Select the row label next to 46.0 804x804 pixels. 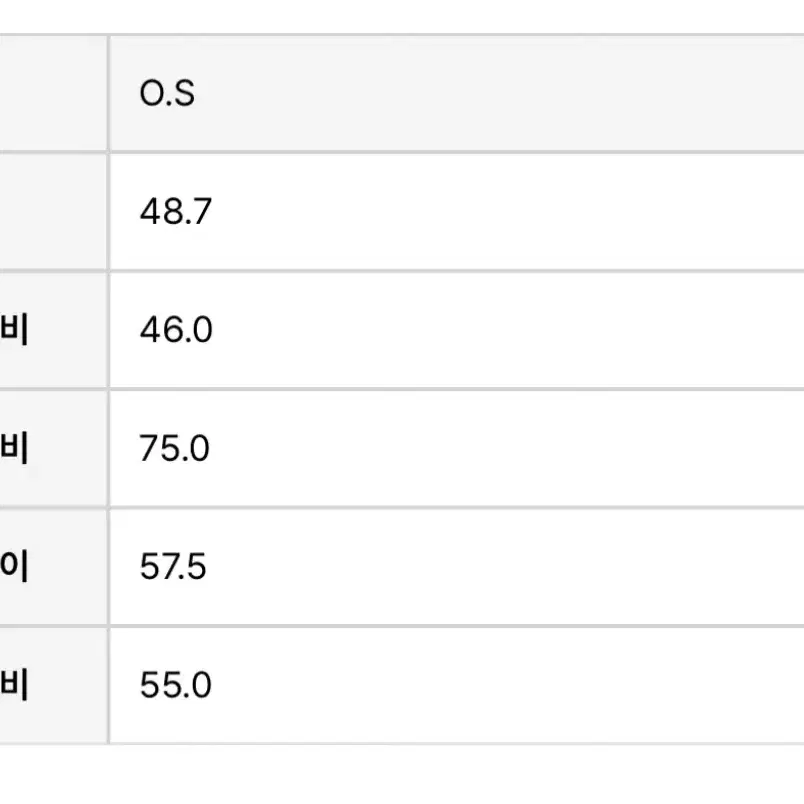pyautogui.click(x=14, y=330)
